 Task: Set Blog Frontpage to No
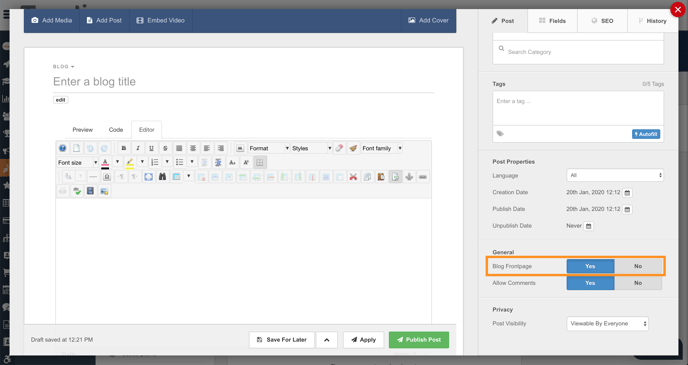(x=638, y=266)
